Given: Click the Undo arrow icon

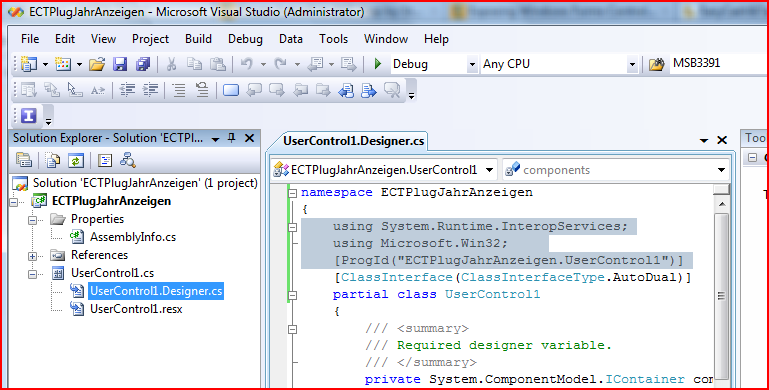Looking at the screenshot, I should [246, 64].
